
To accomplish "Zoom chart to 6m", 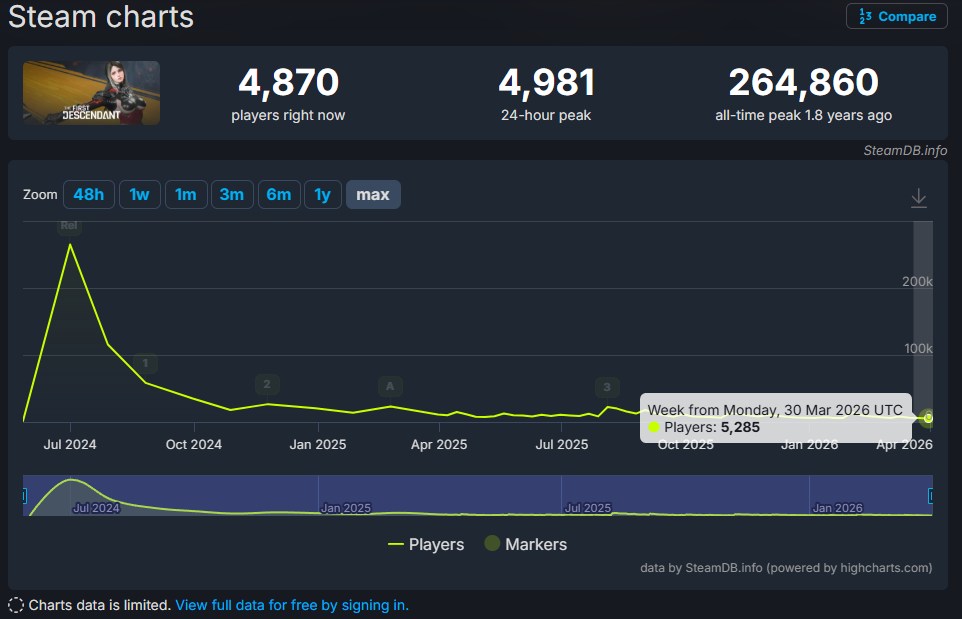I will [x=278, y=194].
